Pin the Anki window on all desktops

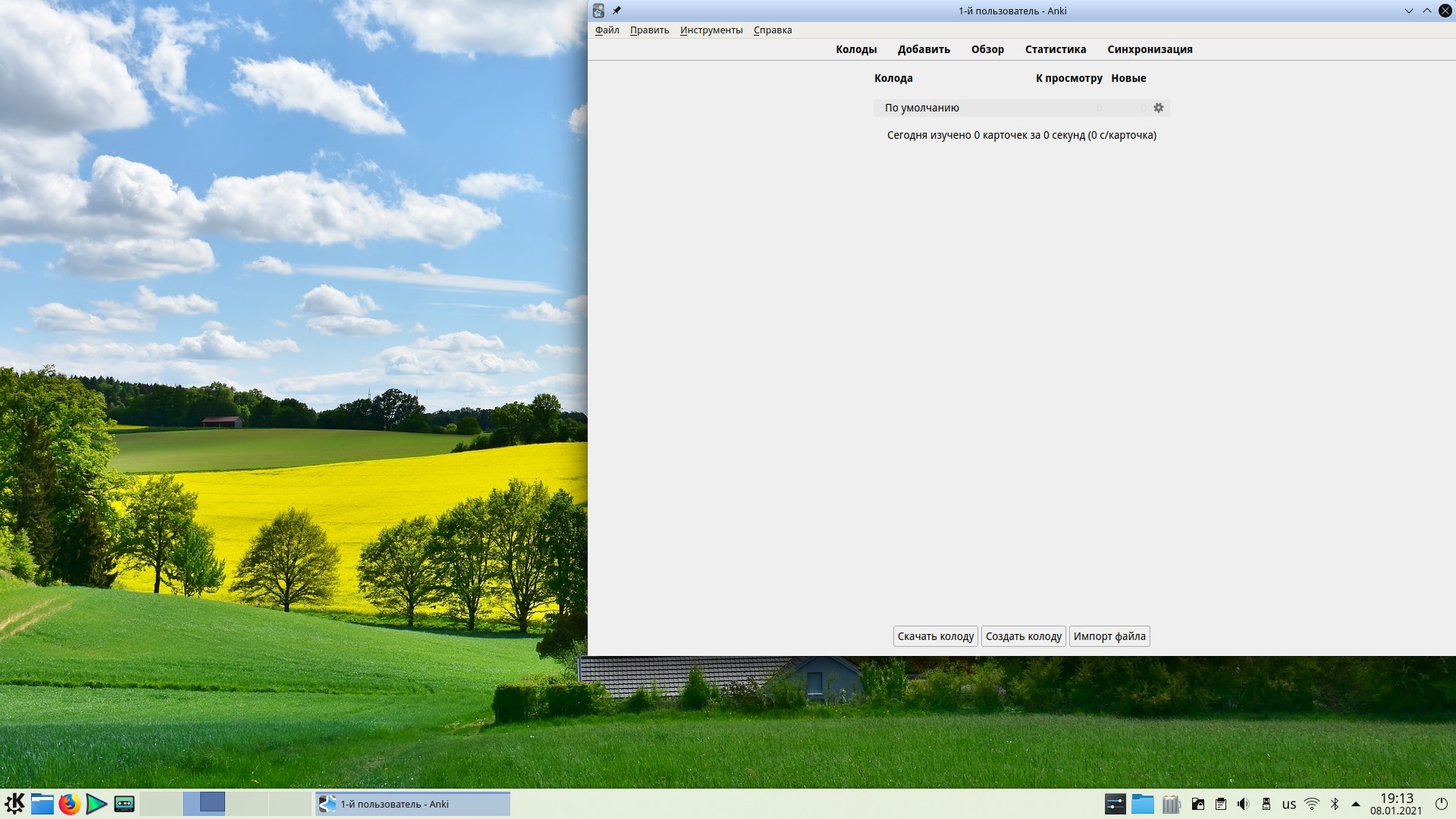click(x=617, y=11)
